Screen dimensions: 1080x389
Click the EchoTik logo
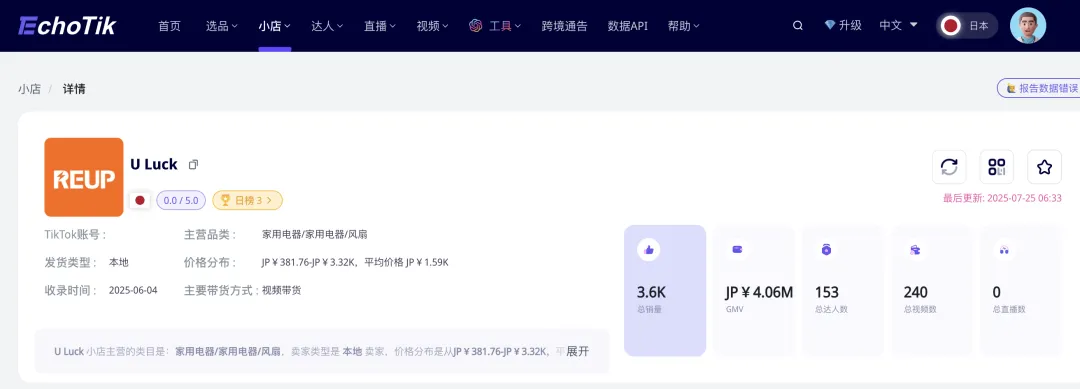(x=67, y=25)
